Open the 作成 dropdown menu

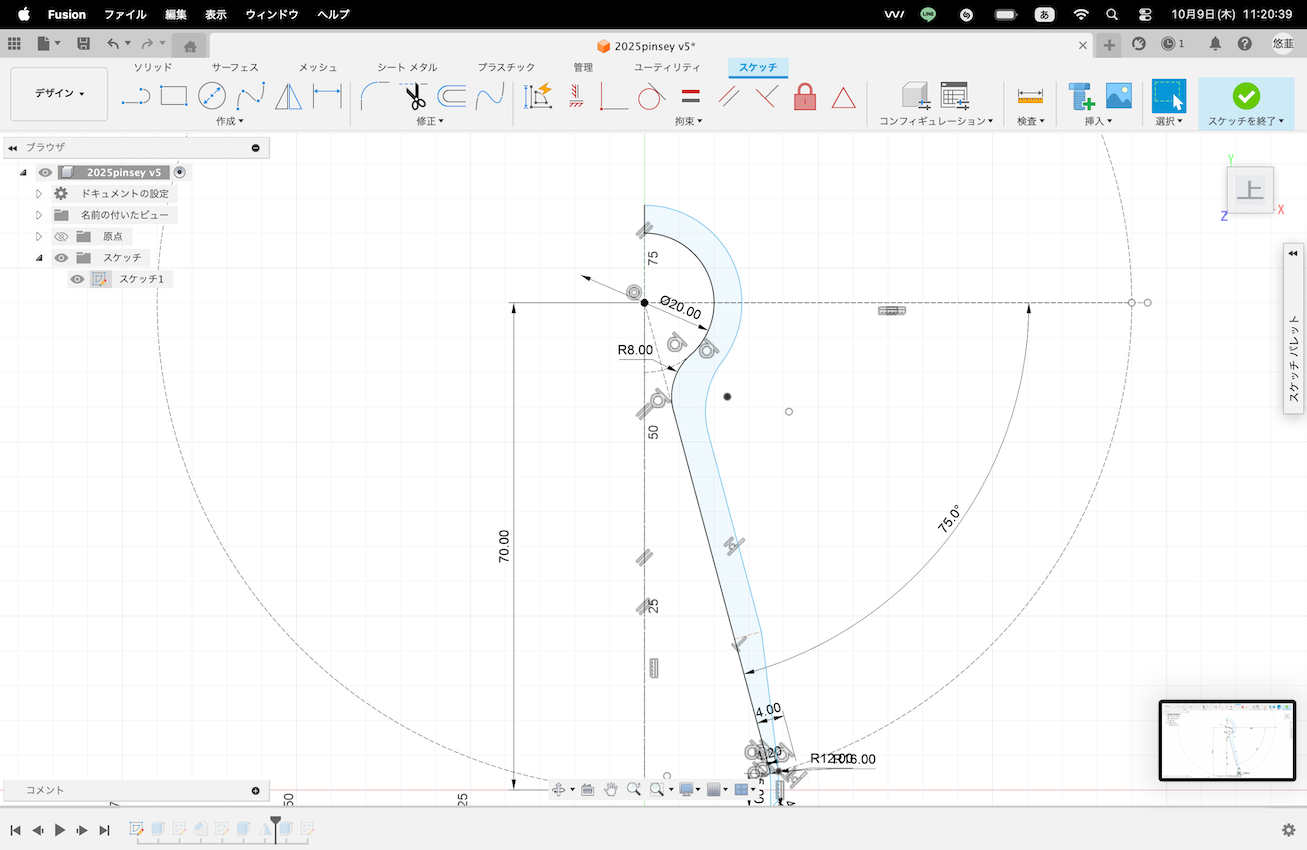(x=229, y=121)
